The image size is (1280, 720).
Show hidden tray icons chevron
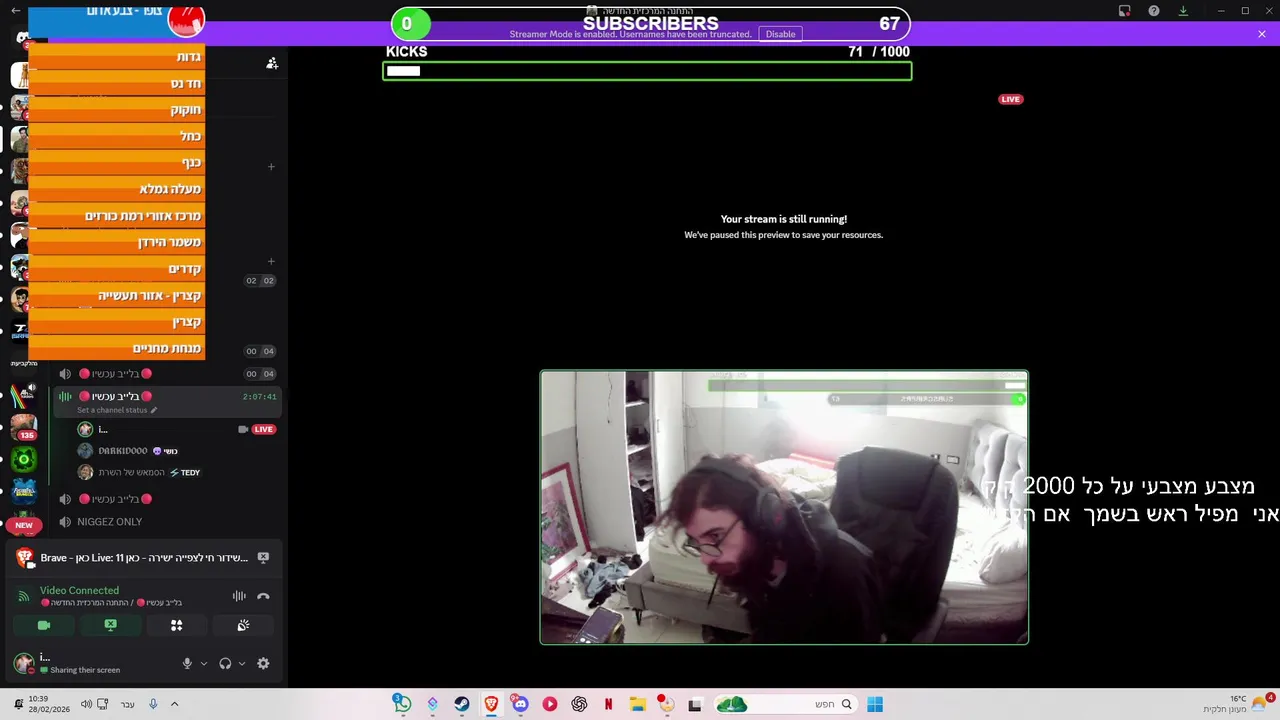click(x=173, y=704)
